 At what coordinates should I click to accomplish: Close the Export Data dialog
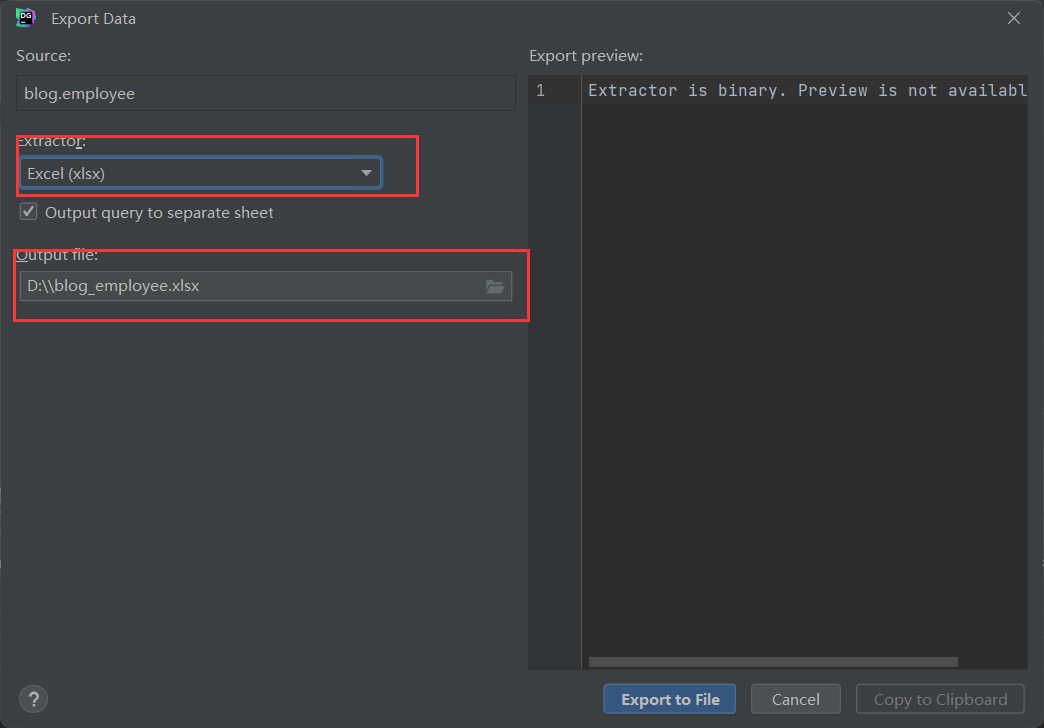point(1013,18)
